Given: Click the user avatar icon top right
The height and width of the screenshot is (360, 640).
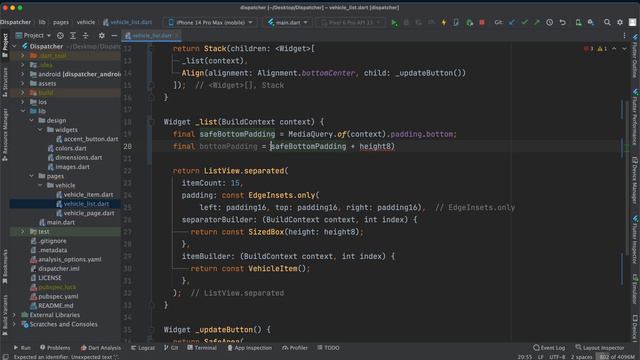Looking at the screenshot, I should pos(632,22).
